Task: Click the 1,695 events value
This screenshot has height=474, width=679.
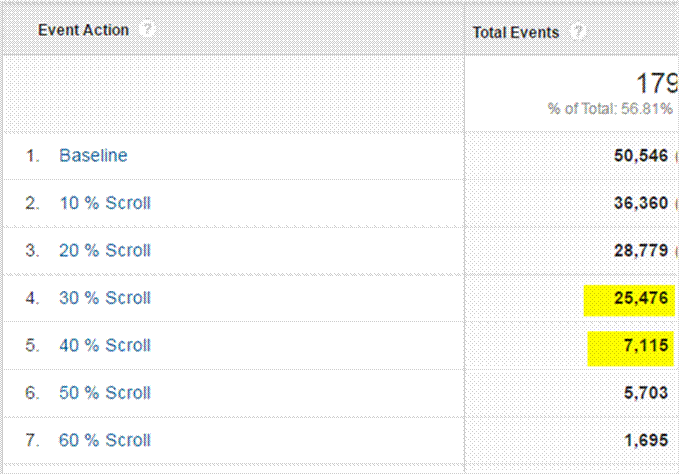Action: [x=646, y=440]
